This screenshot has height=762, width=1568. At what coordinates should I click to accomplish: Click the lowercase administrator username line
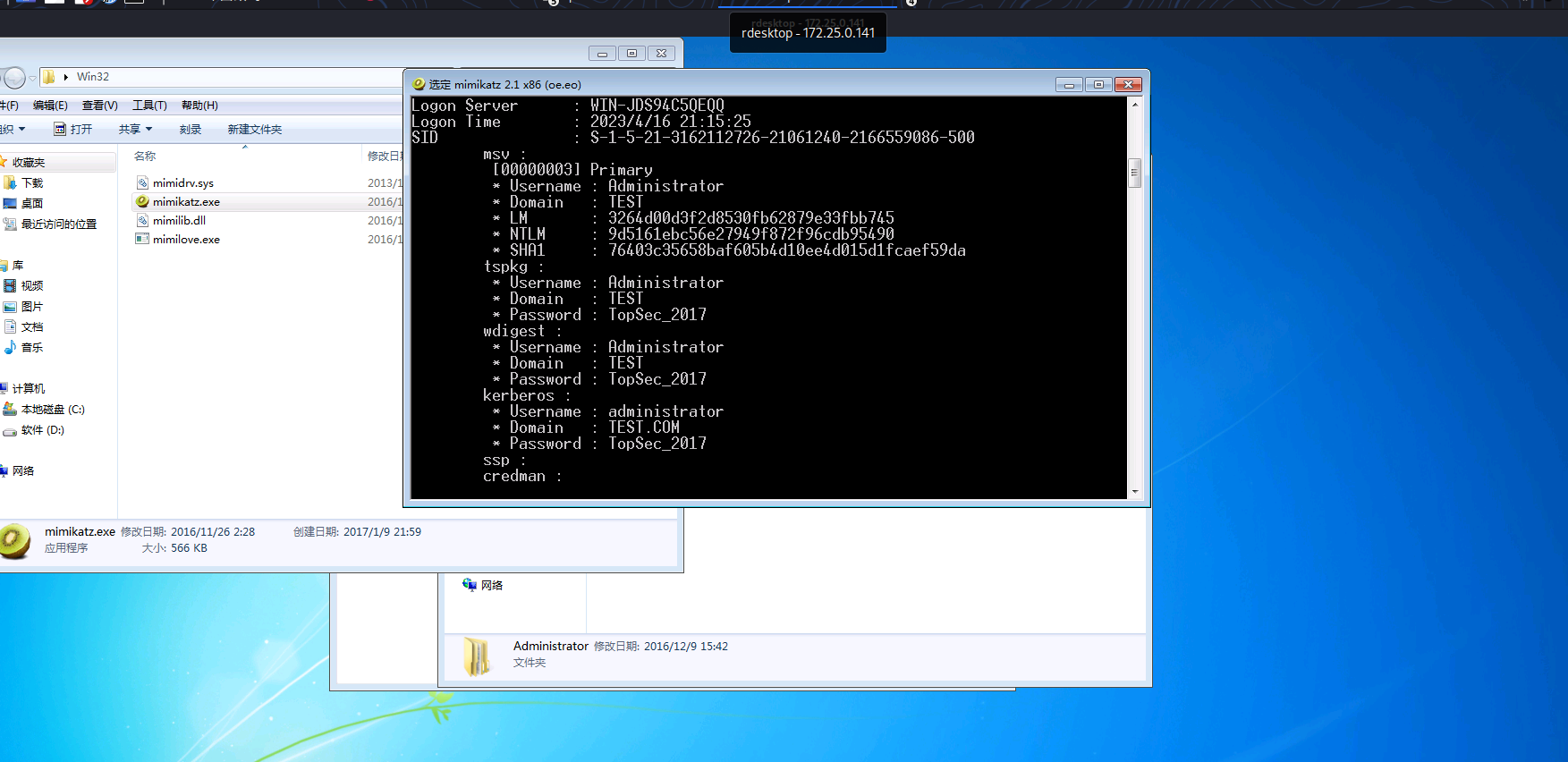click(x=608, y=411)
